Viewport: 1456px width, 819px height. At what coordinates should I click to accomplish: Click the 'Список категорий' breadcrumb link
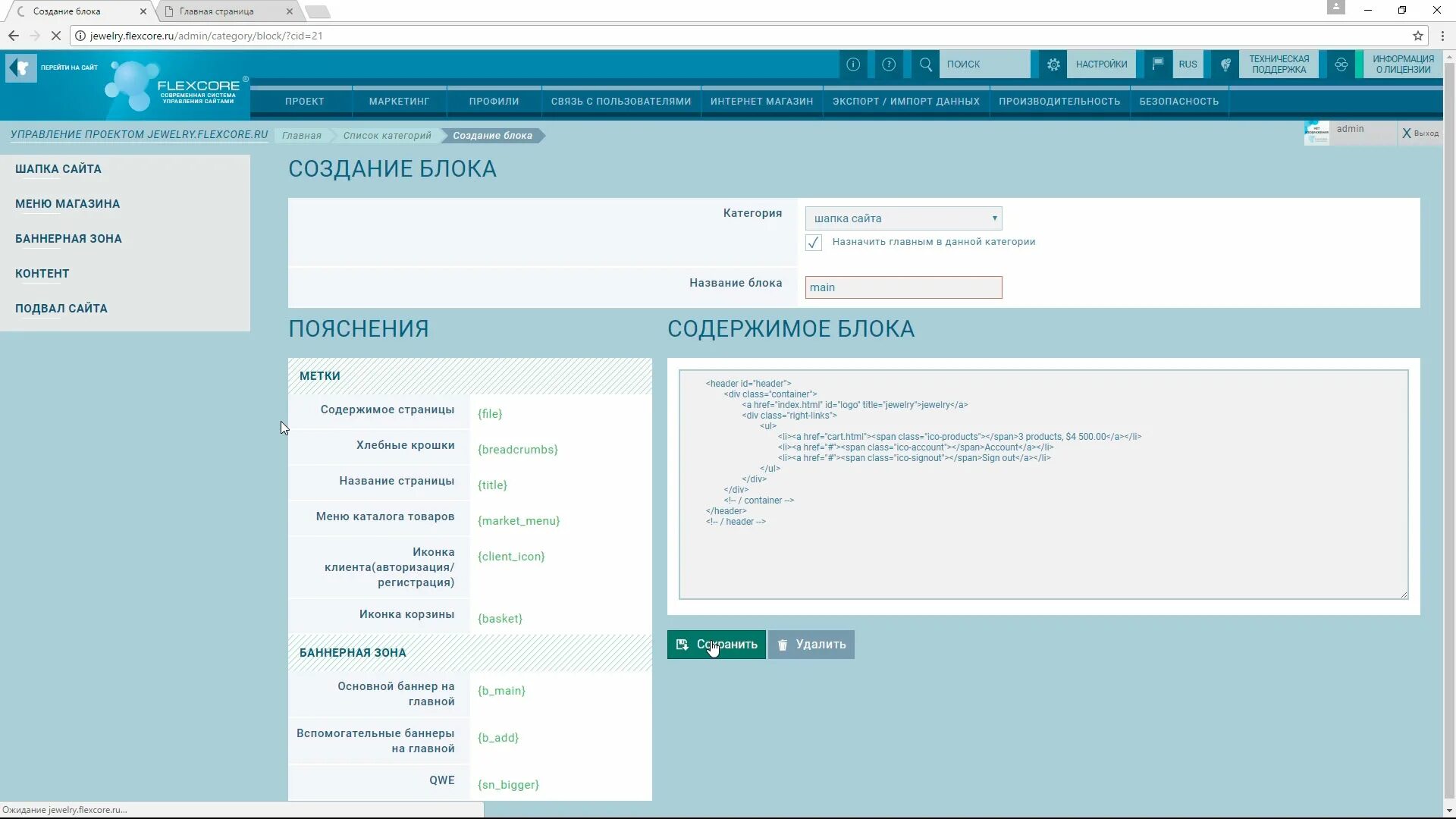point(387,136)
